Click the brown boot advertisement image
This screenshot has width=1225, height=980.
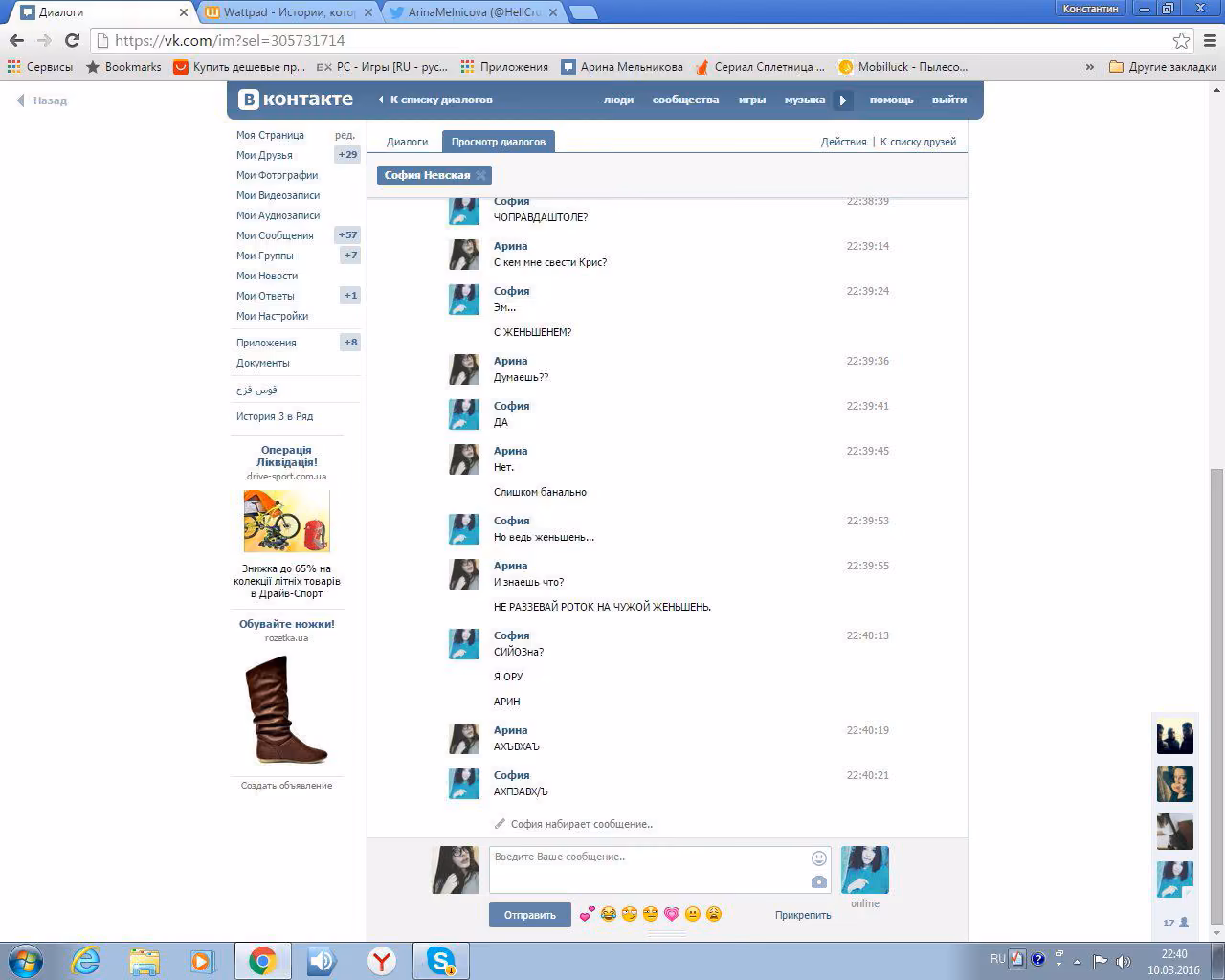(286, 709)
